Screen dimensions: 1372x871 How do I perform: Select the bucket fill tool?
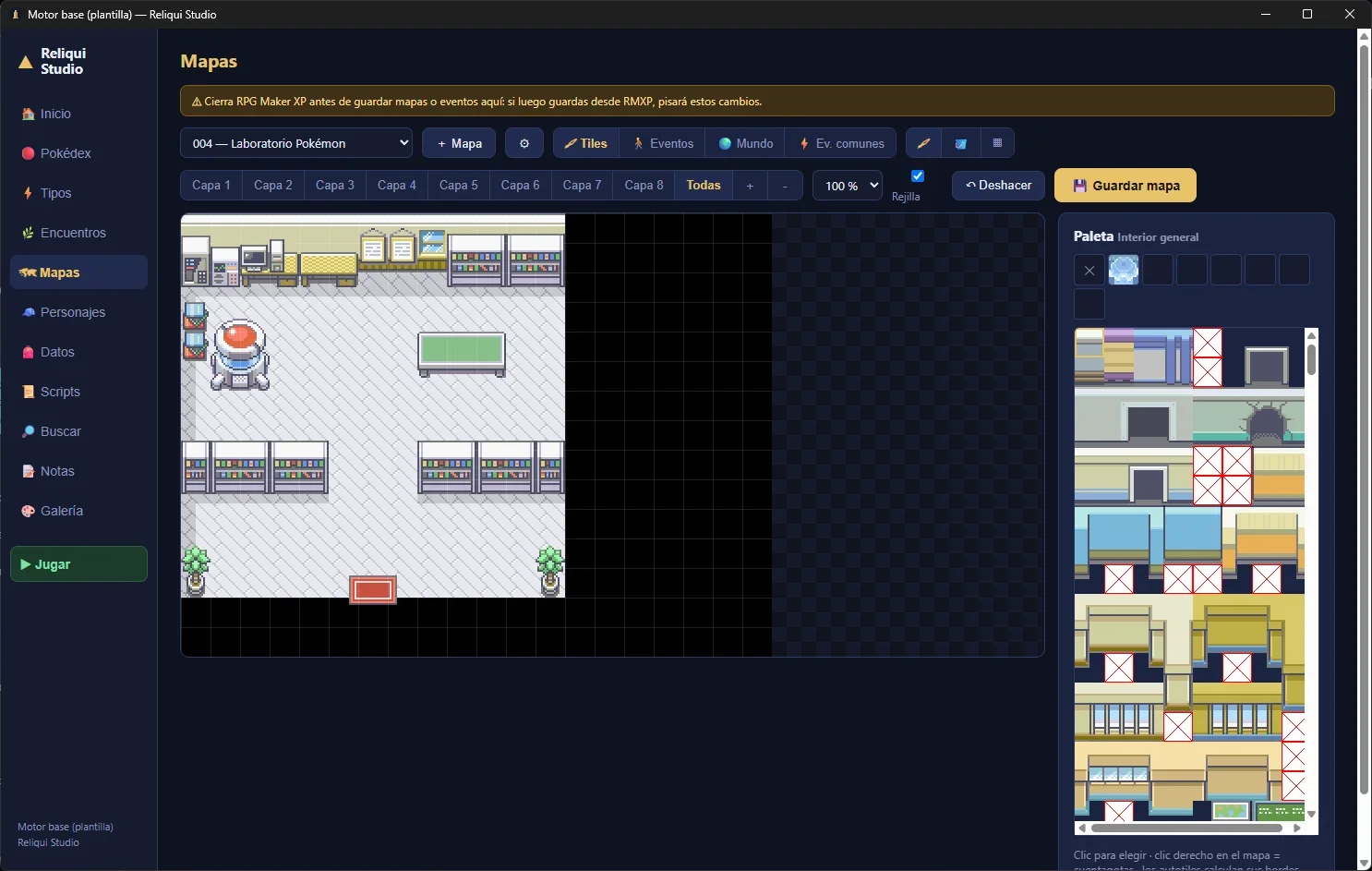tap(960, 143)
